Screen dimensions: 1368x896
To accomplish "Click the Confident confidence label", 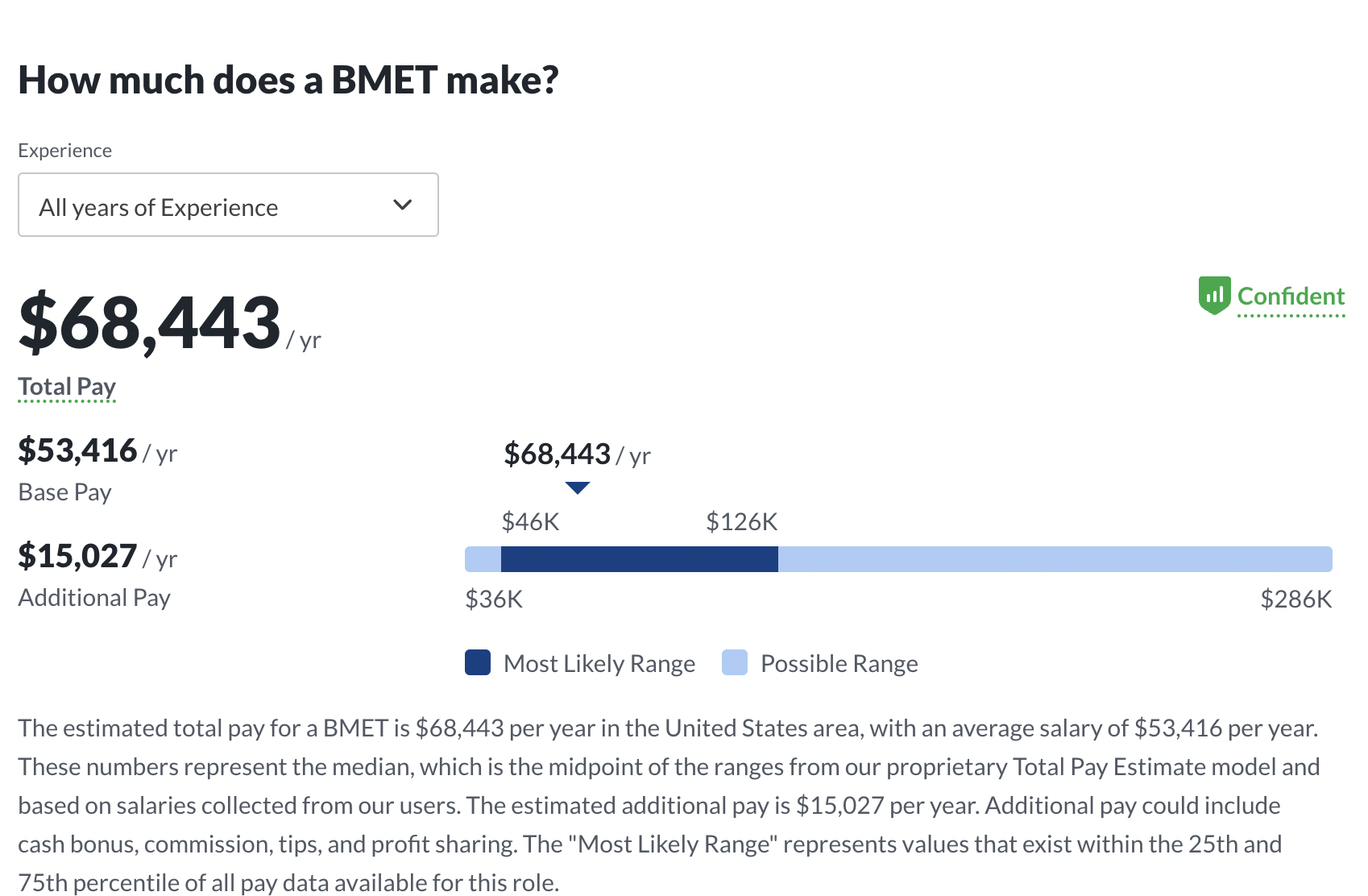I will 1290,296.
